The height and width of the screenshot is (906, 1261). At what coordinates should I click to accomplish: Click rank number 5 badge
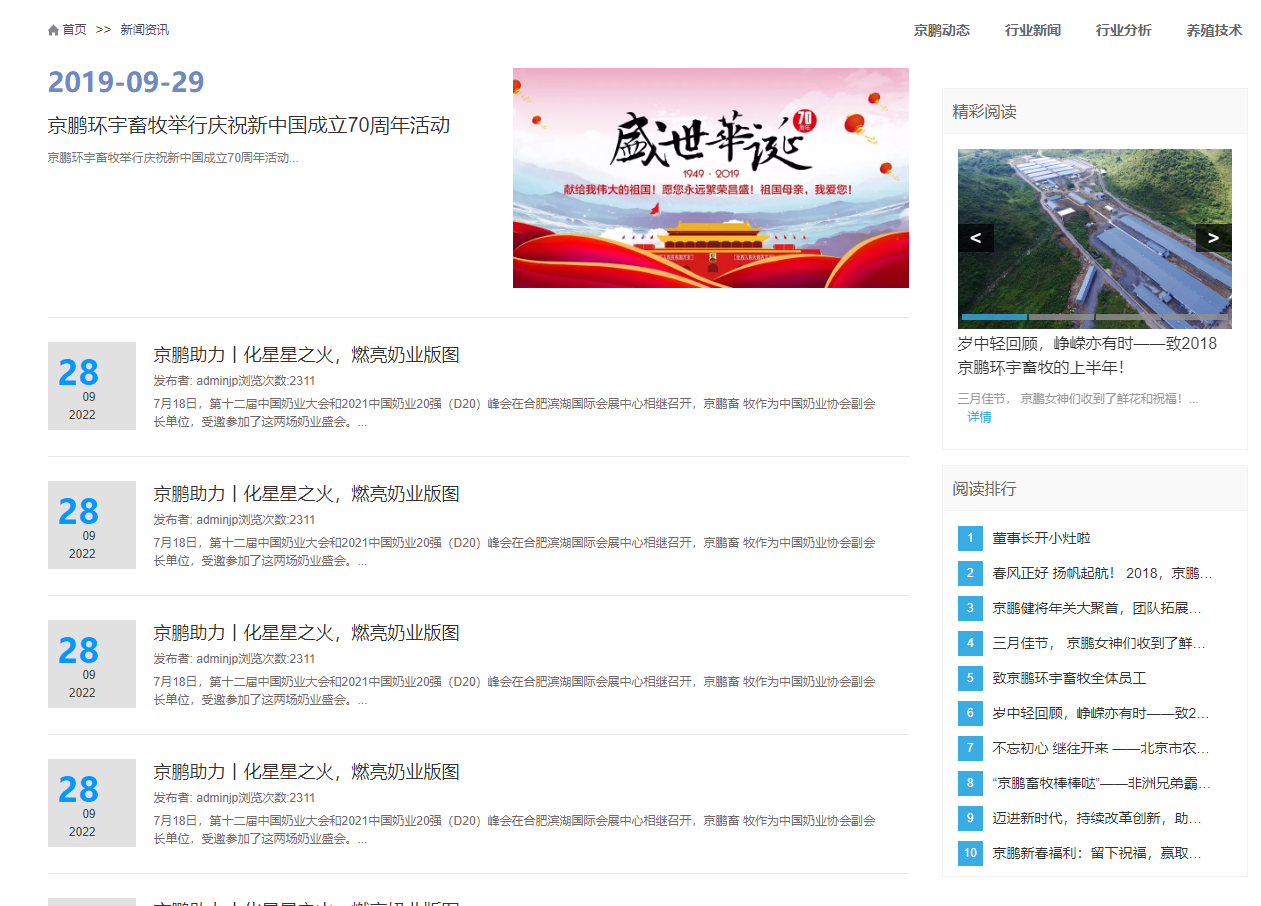click(970, 678)
